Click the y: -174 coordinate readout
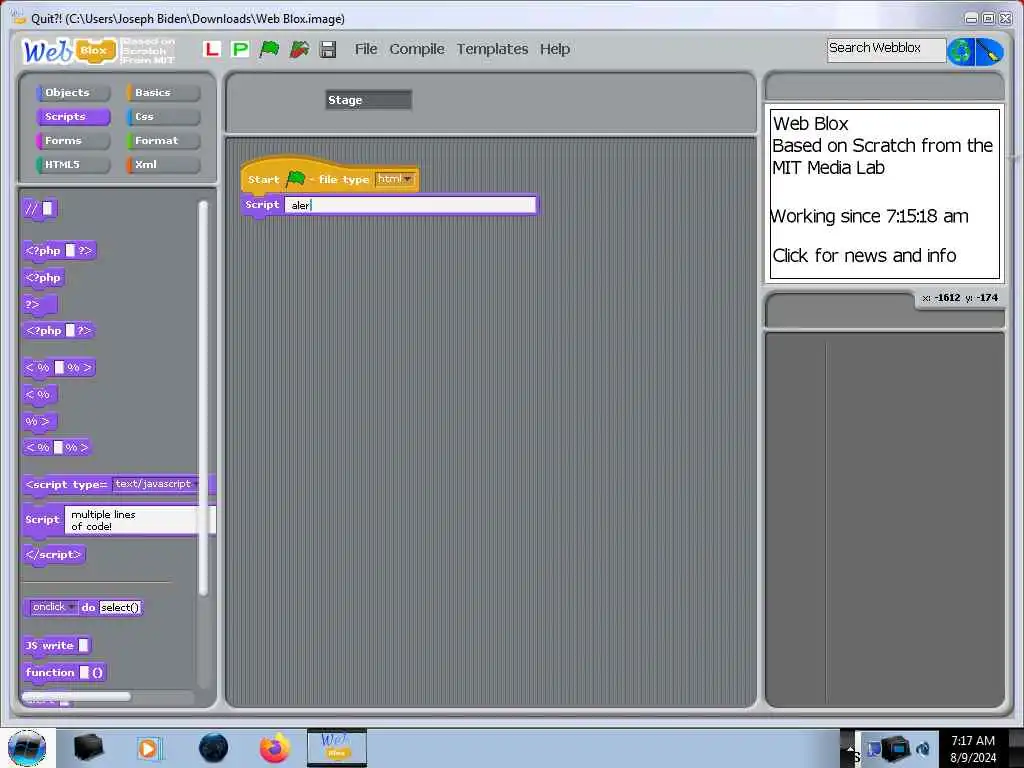 coord(981,298)
